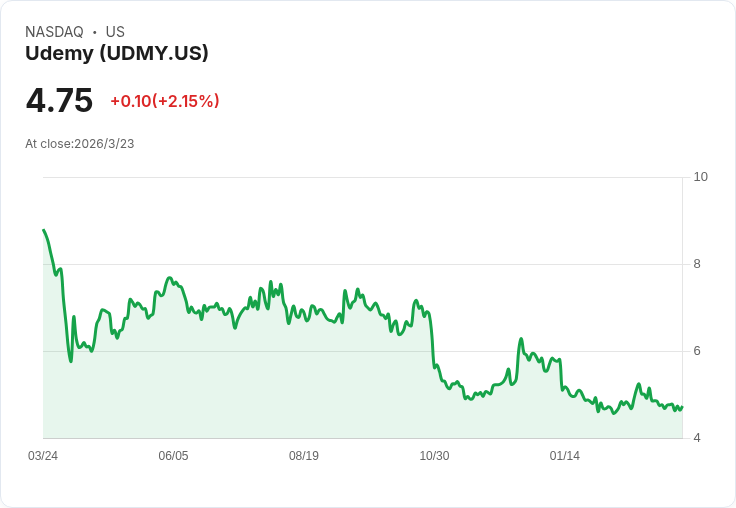Click the rightmost end point of the price line

tap(681, 407)
